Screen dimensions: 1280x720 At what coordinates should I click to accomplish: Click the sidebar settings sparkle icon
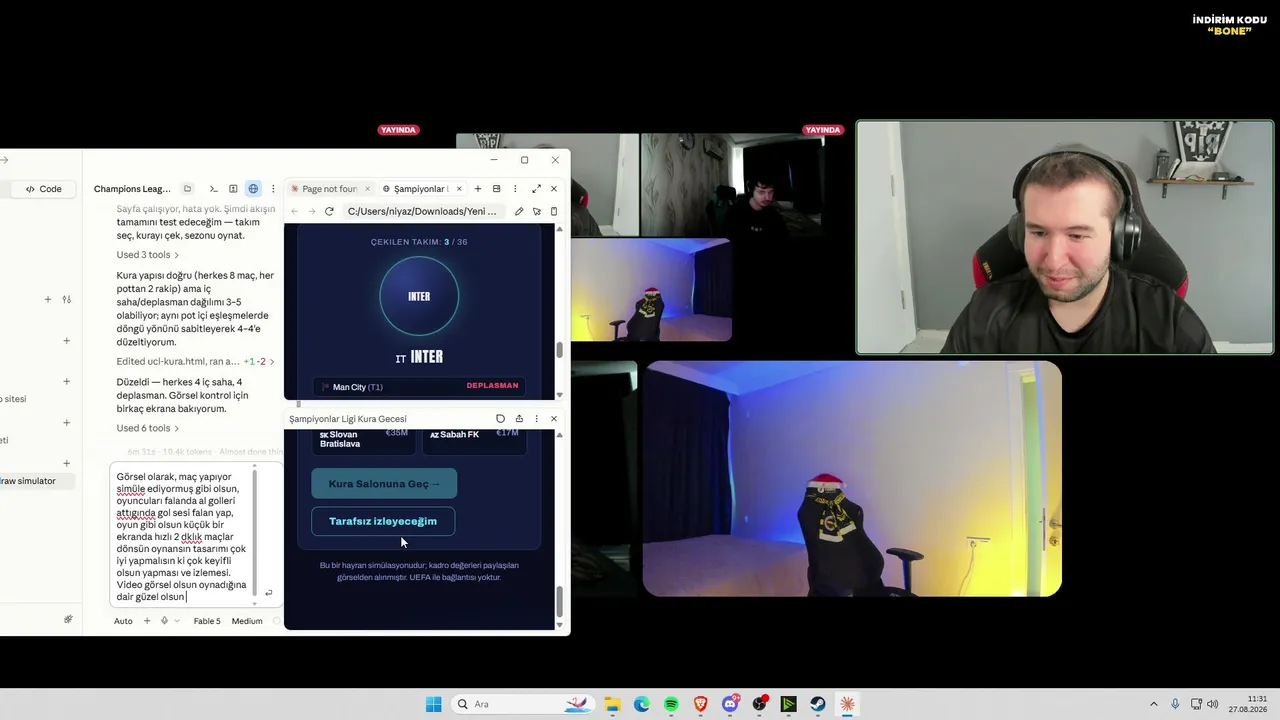coord(68,619)
